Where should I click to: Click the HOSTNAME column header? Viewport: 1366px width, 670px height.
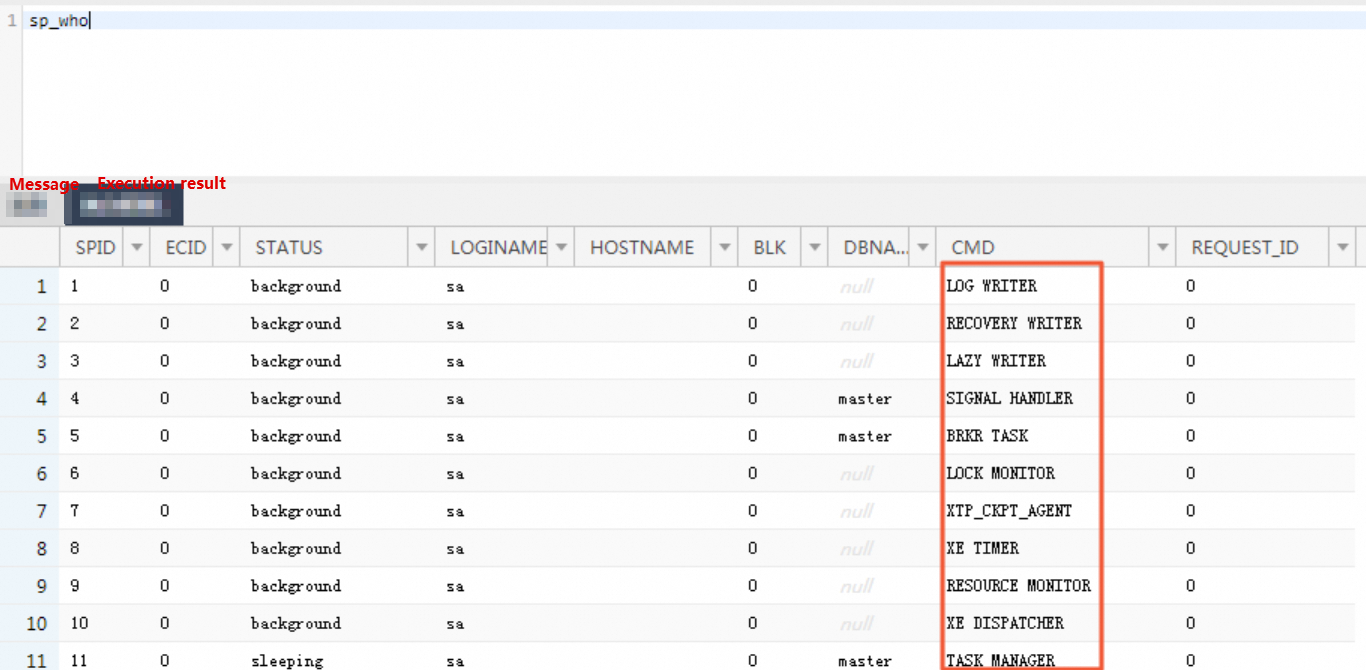[642, 247]
